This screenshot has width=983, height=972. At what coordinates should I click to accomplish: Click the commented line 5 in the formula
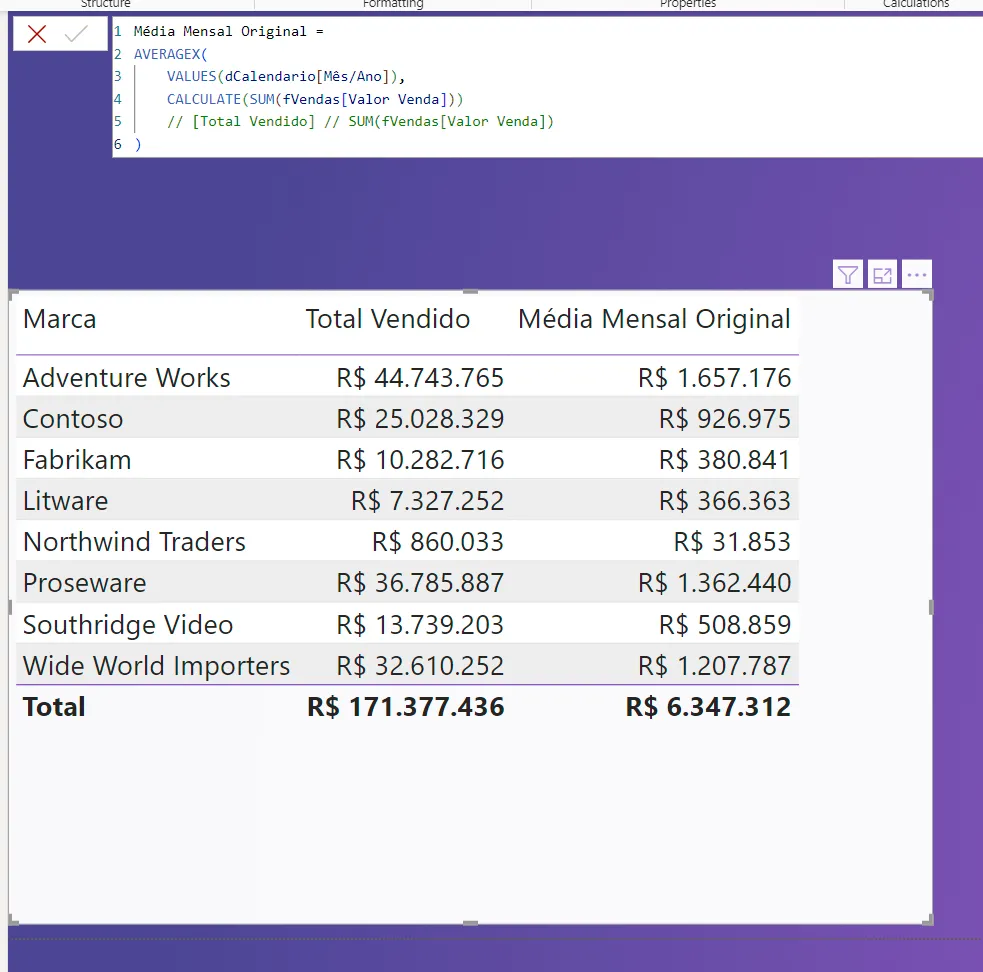point(360,122)
